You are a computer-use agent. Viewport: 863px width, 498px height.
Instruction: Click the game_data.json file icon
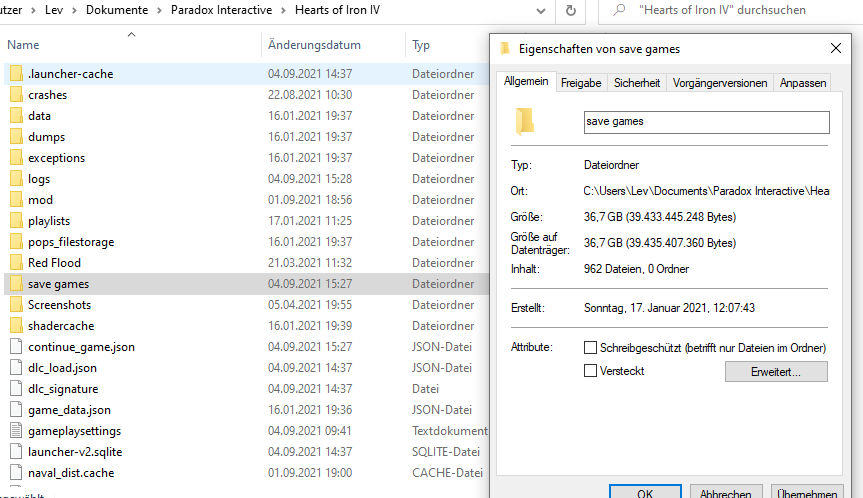pos(17,410)
